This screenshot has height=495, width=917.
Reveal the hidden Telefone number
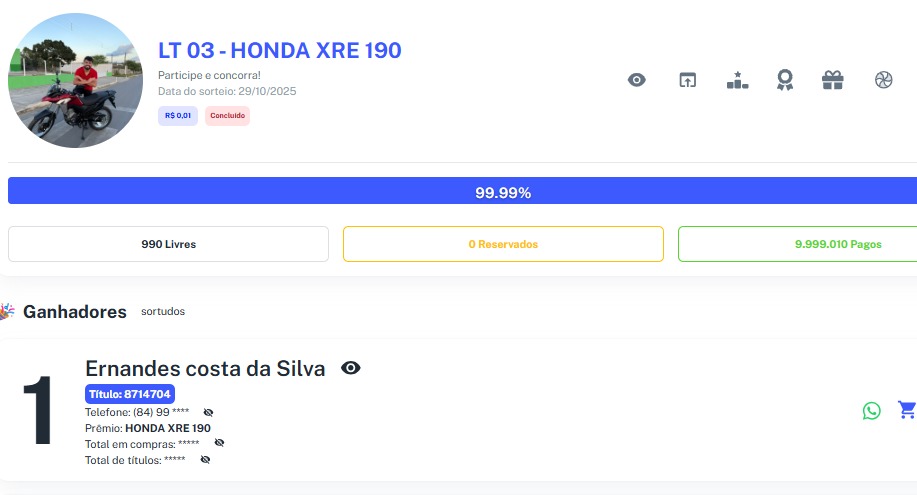[208, 412]
